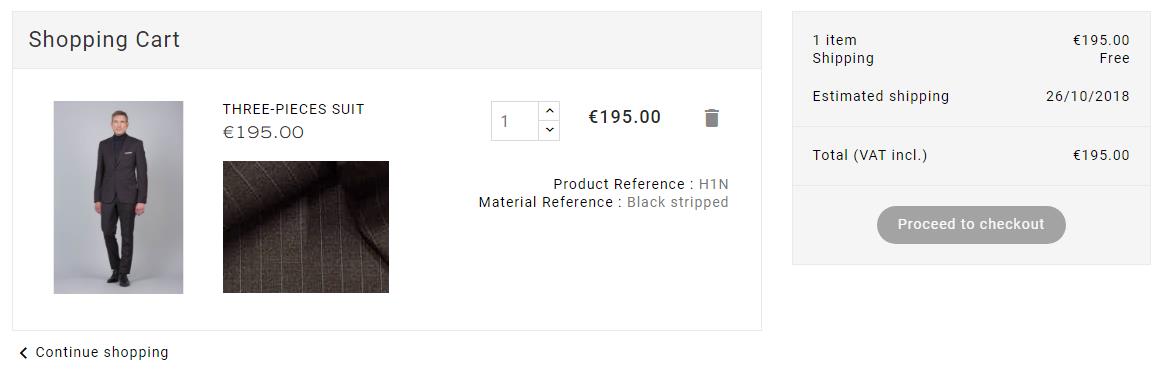View the black stripped fabric swatch image
Viewport: 1164px width, 382px height.
coord(306,227)
